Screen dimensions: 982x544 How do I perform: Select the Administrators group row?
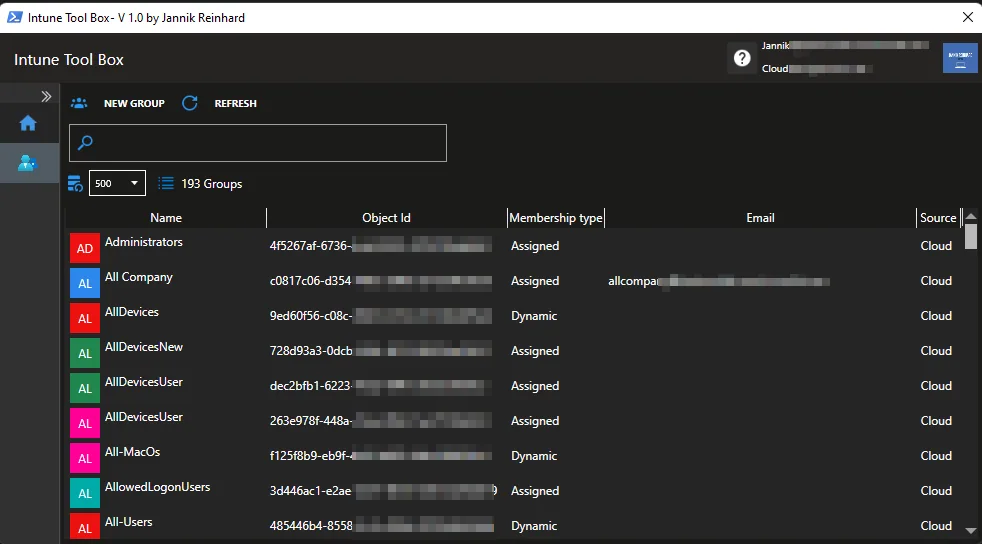(514, 246)
